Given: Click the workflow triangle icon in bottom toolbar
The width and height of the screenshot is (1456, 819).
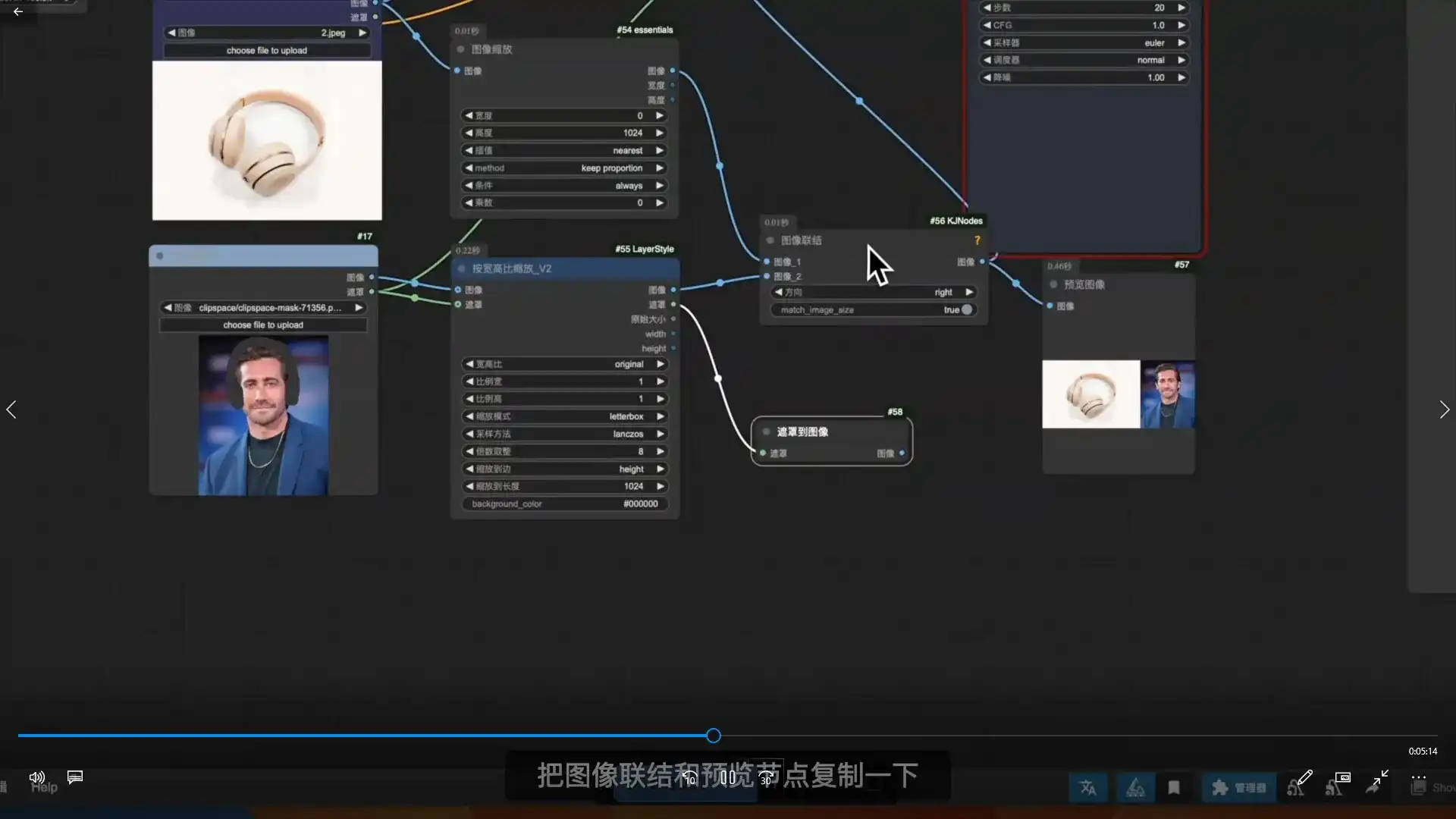Looking at the screenshot, I should 1136,787.
